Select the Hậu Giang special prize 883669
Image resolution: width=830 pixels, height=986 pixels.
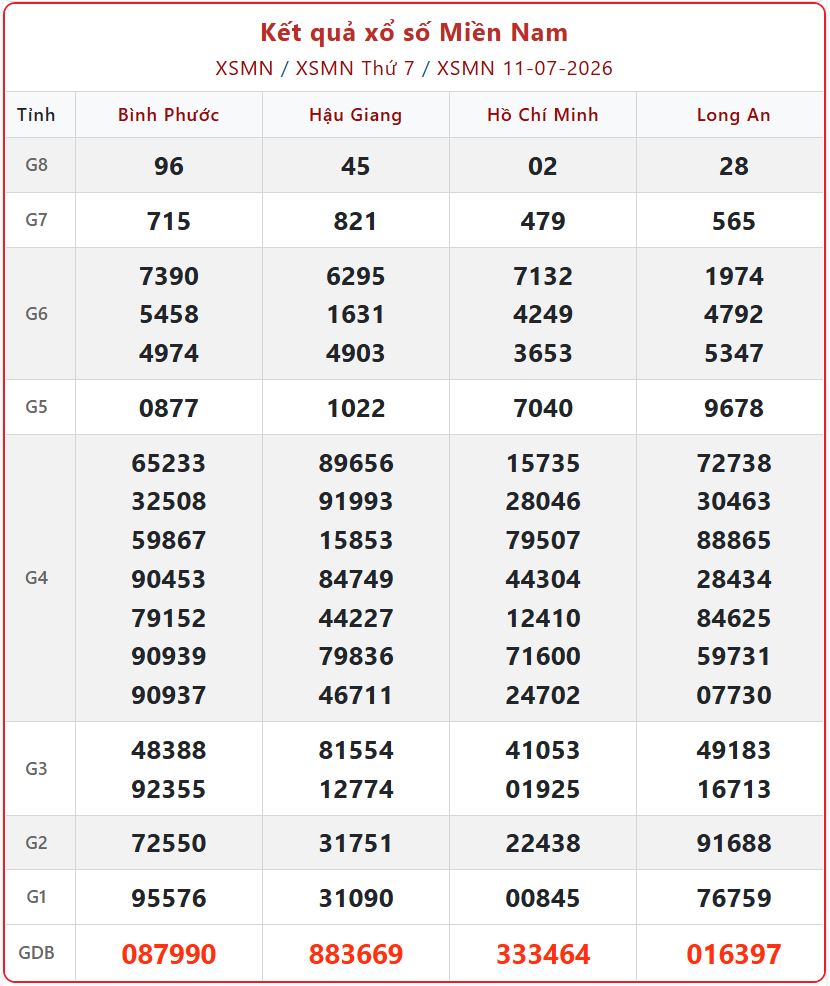[x=356, y=954]
